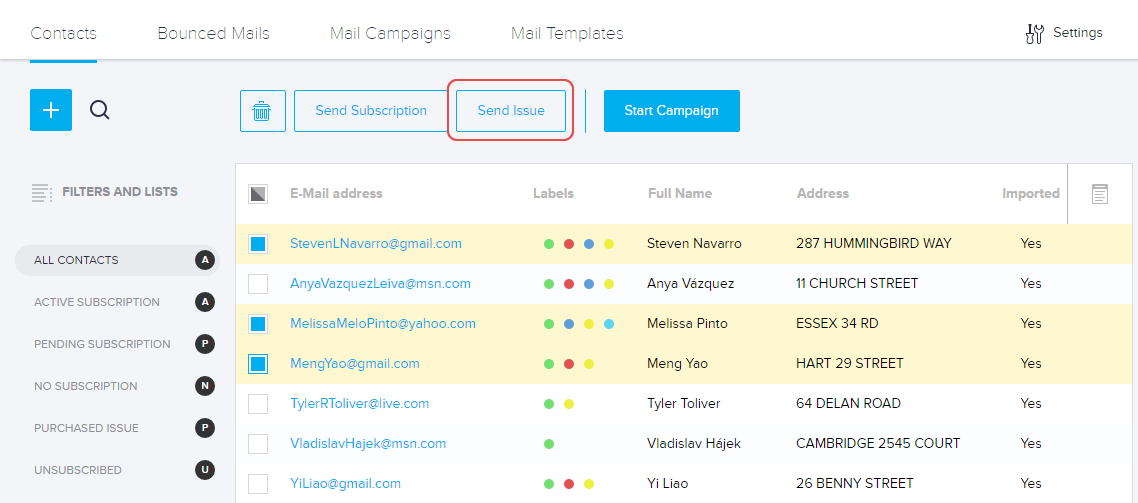
Task: Check the AnyaVazquezLeiva@msn.com row checkbox
Action: pos(258,284)
